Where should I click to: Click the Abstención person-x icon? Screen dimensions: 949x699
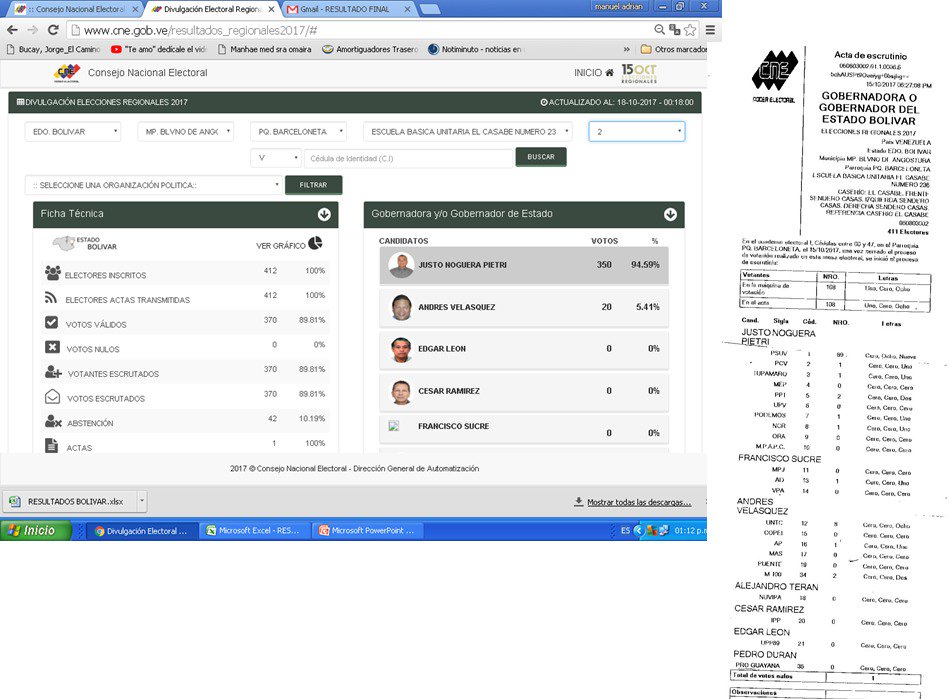tap(53, 421)
